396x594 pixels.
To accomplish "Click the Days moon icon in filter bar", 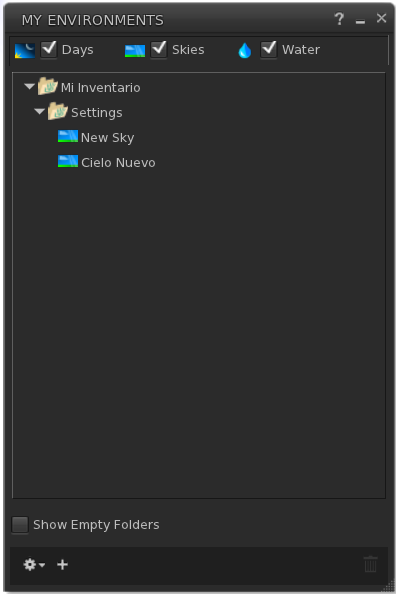I will 25,50.
